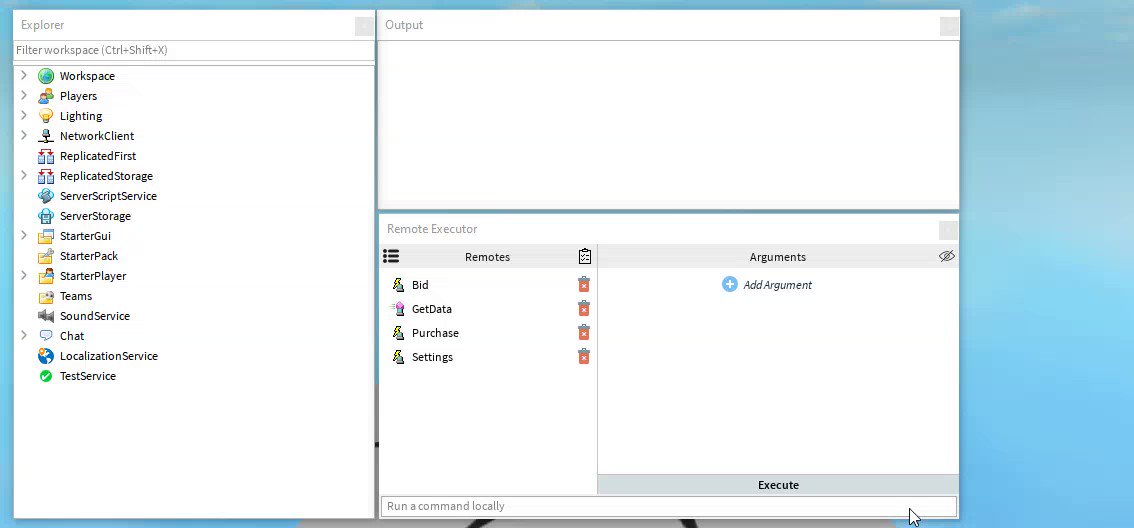Expand the StarterGui tree node
Image resolution: width=1134 pixels, height=528 pixels.
click(x=24, y=235)
